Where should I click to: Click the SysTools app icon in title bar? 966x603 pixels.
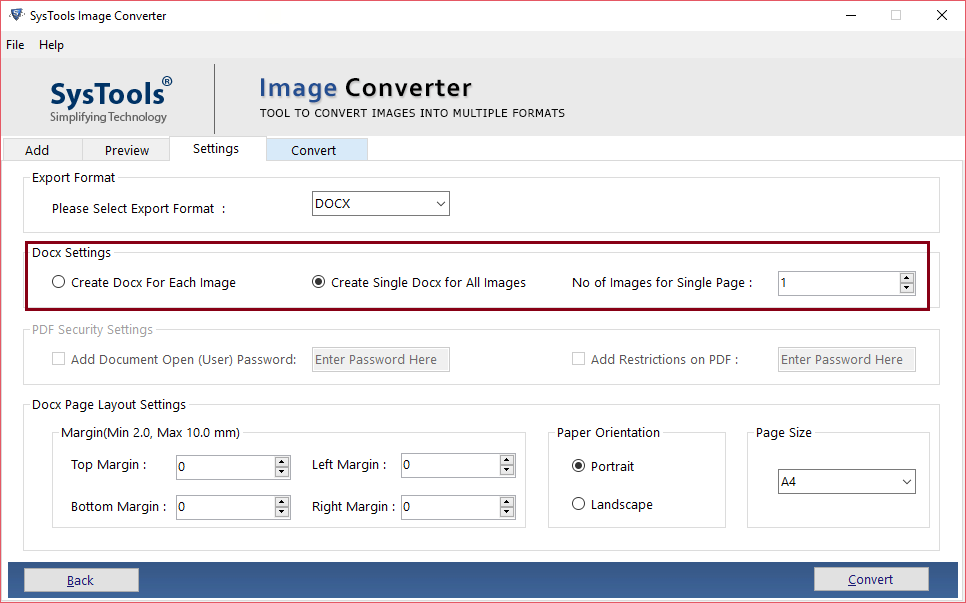click(x=17, y=15)
